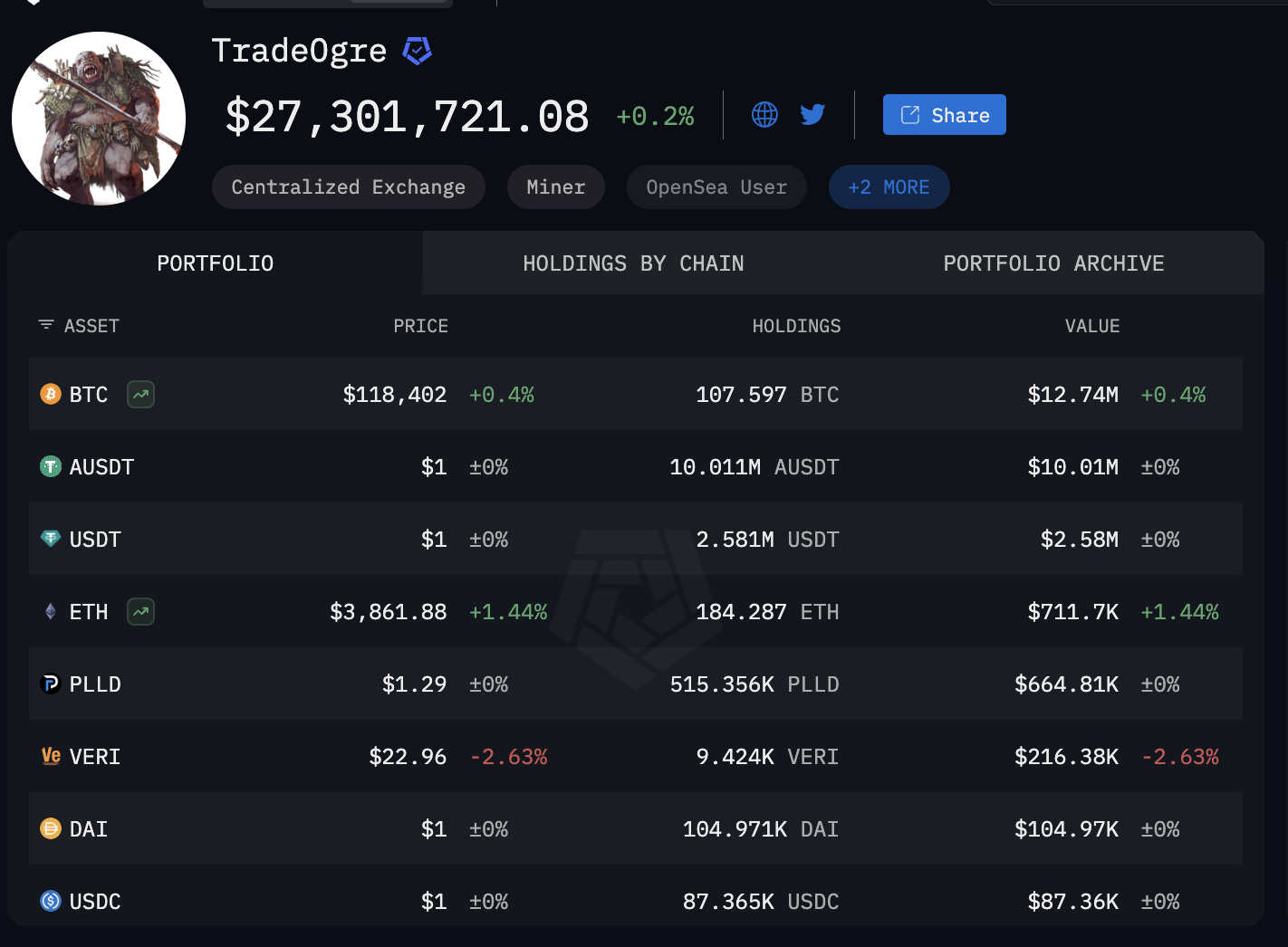Screen dimensions: 1288x947
Task: Click the $664.81K PLLD value
Action: (1067, 684)
